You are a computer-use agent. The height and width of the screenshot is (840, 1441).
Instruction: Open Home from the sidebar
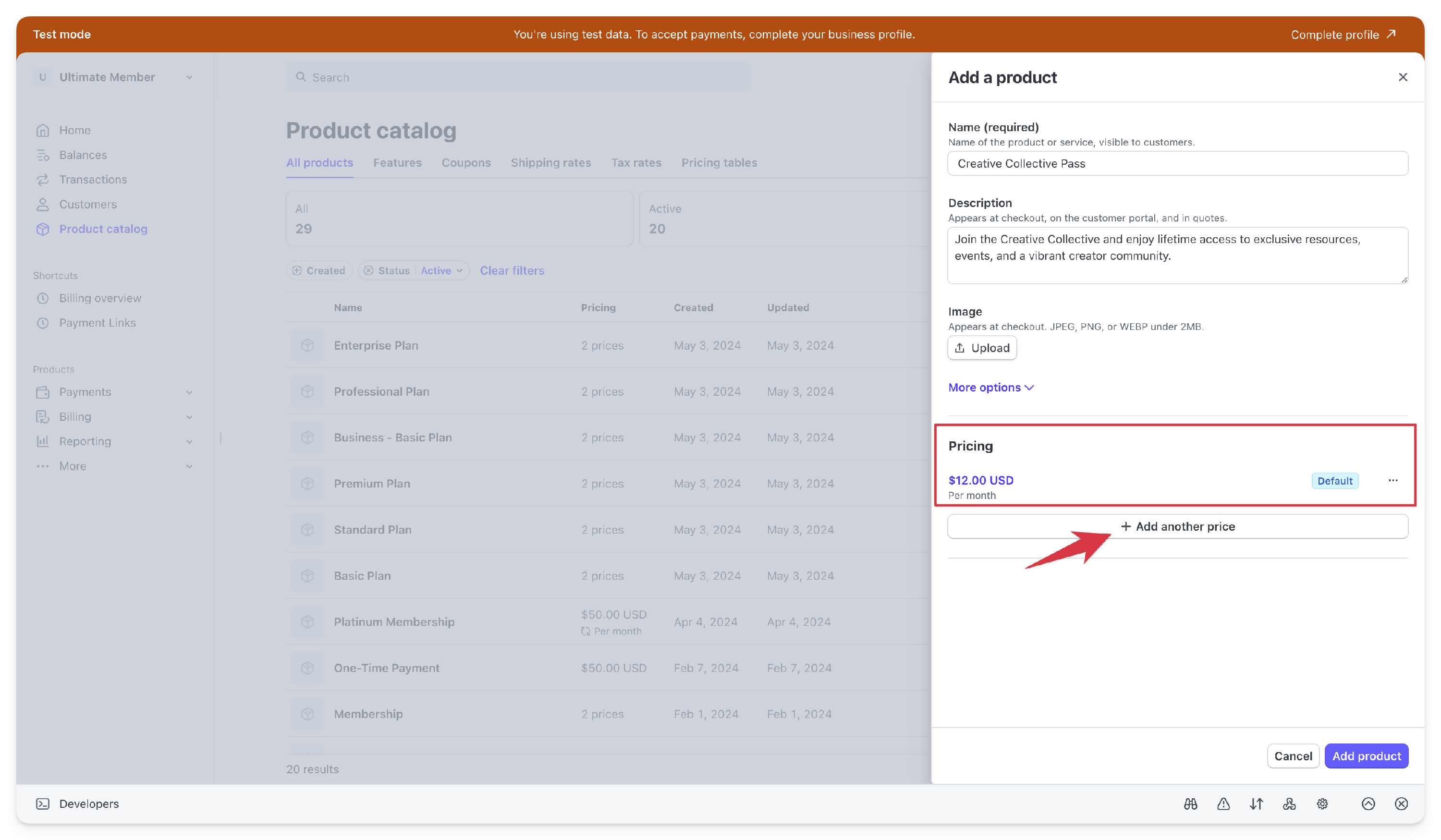pyautogui.click(x=74, y=130)
